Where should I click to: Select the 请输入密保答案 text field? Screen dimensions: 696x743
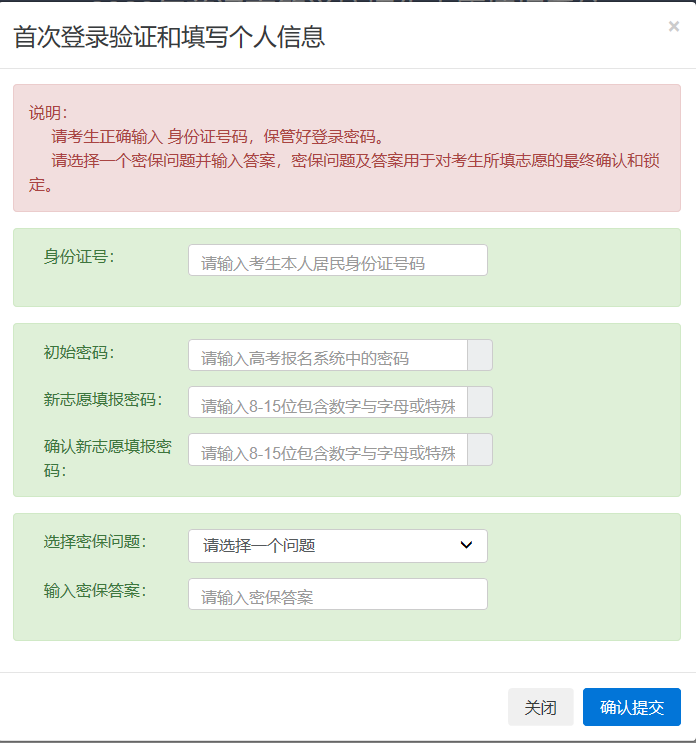(338, 594)
